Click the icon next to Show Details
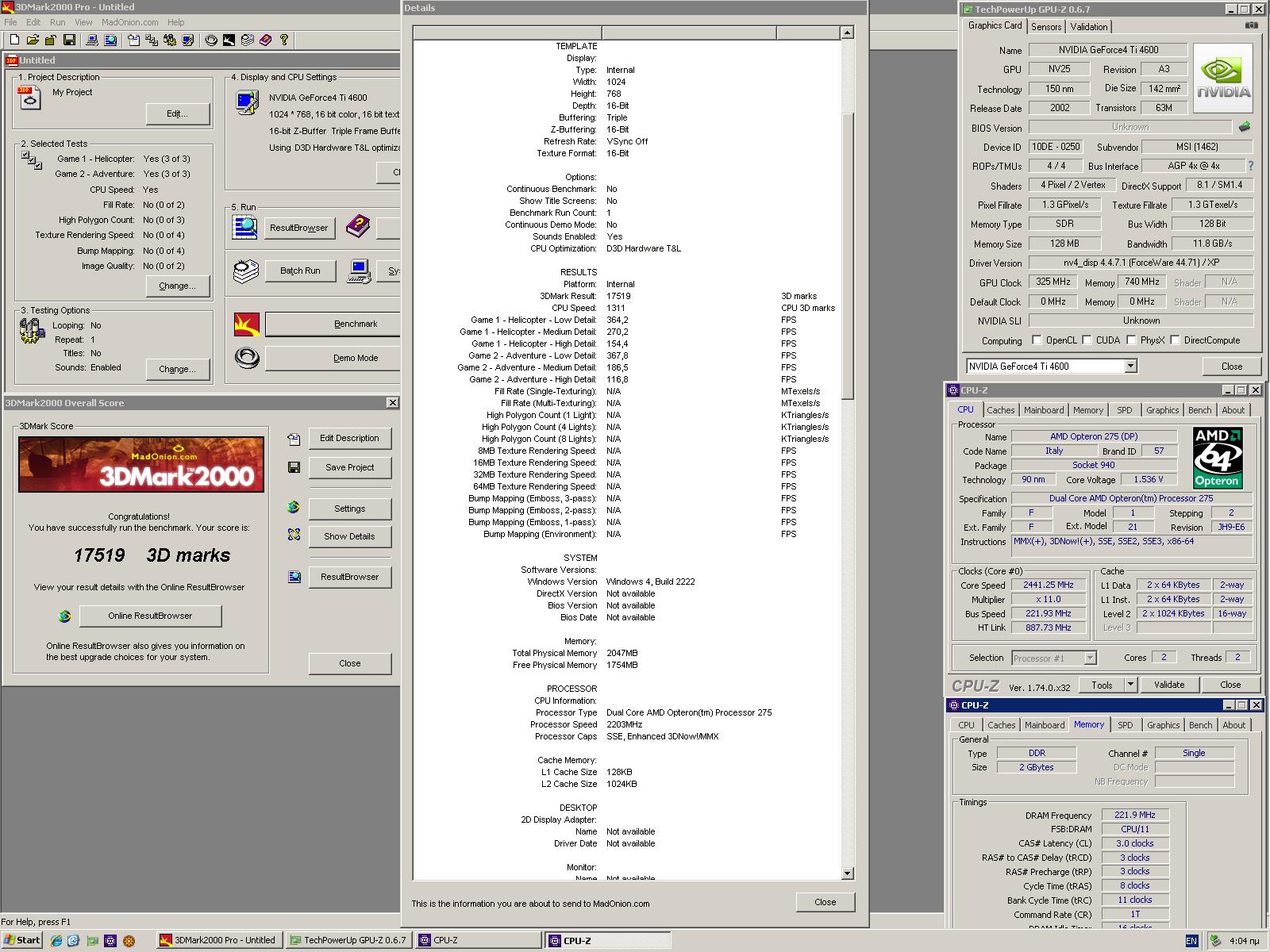This screenshot has height=952, width=1270. pyautogui.click(x=294, y=535)
